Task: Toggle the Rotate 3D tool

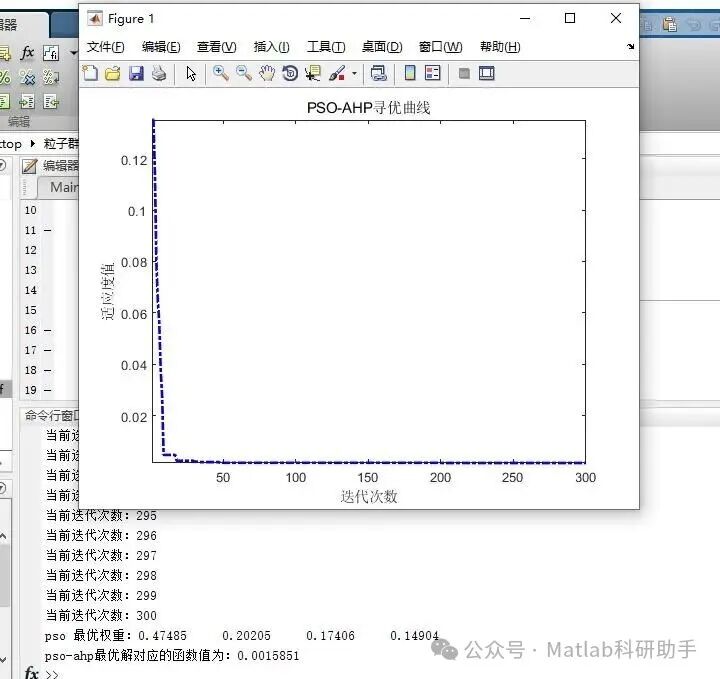Action: click(290, 73)
